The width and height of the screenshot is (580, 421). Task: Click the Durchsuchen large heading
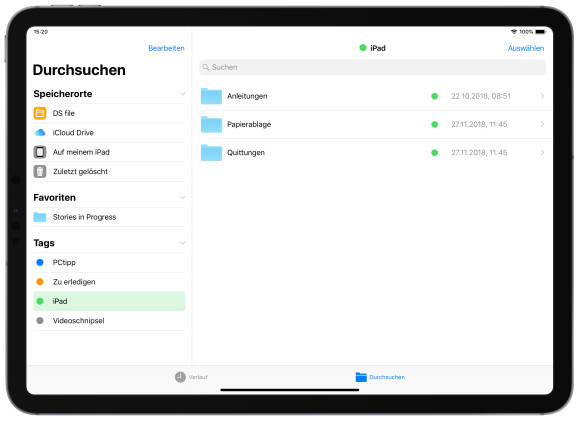coord(79,70)
